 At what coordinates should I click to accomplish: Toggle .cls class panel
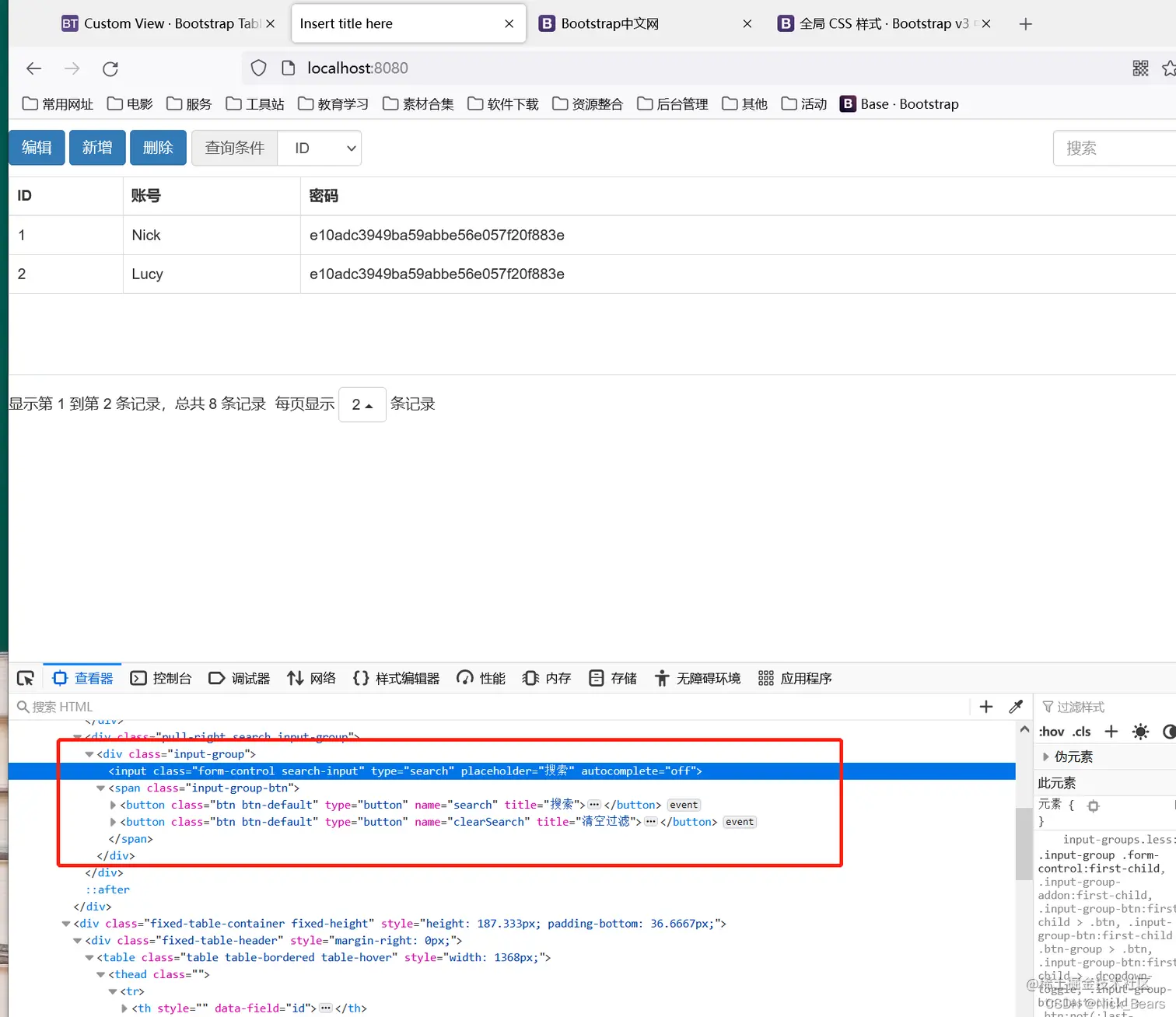[x=1082, y=732]
